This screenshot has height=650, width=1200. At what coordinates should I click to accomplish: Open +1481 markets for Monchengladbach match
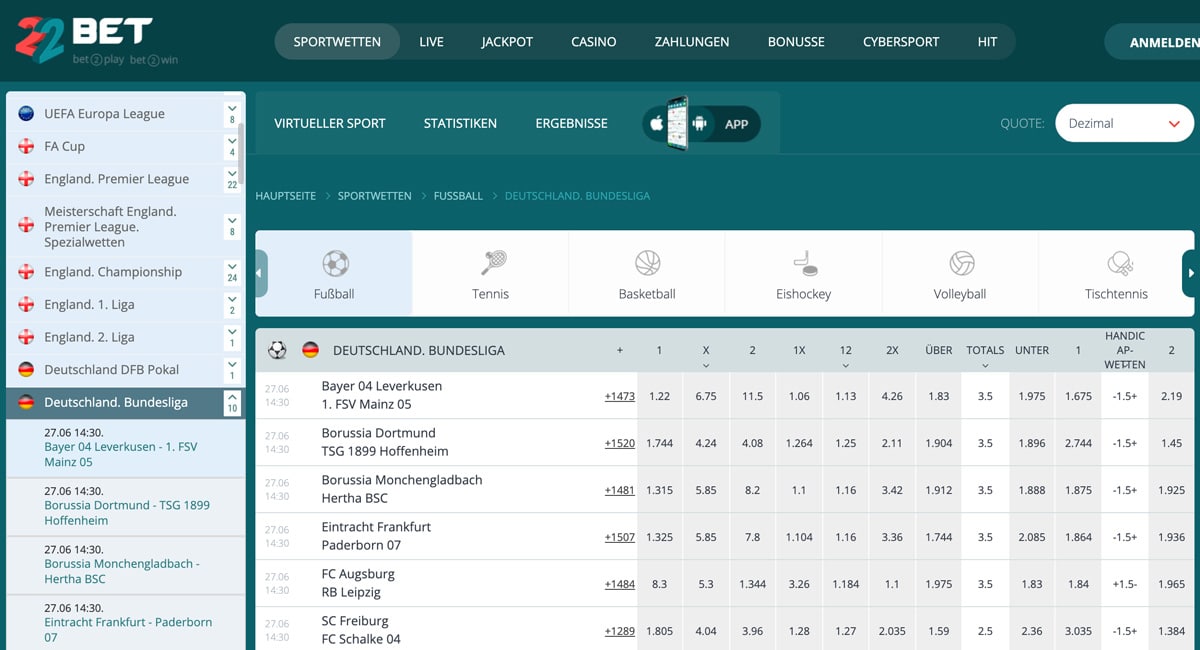point(620,490)
